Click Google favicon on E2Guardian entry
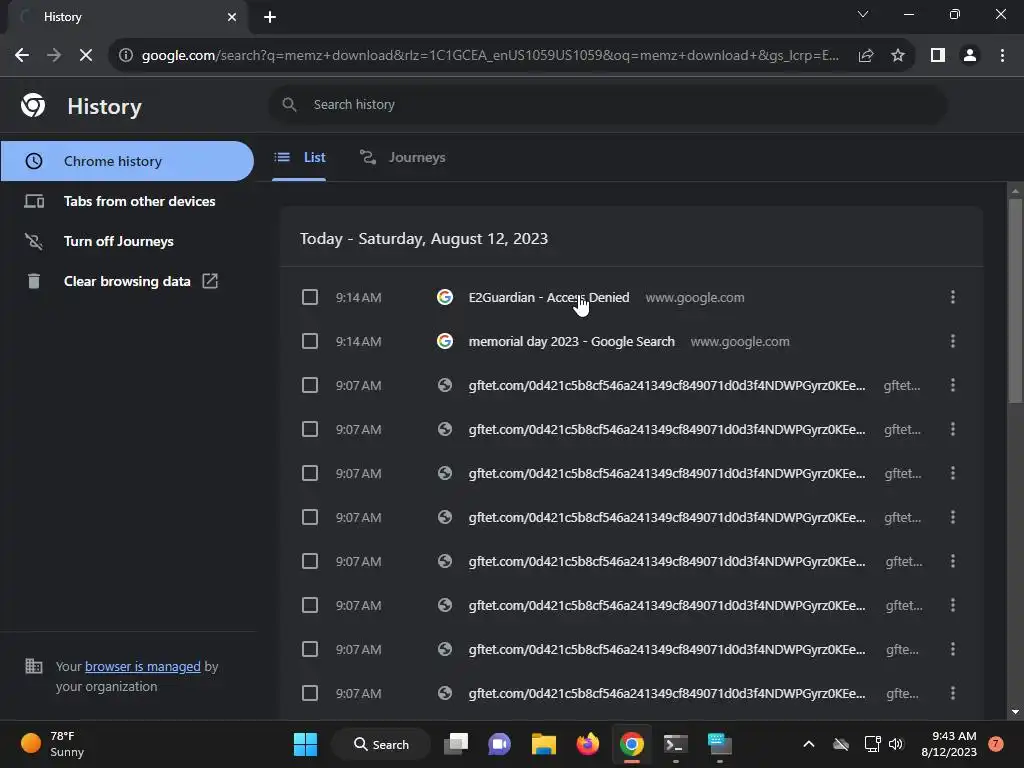Screen dimensions: 1024x768 [445, 297]
